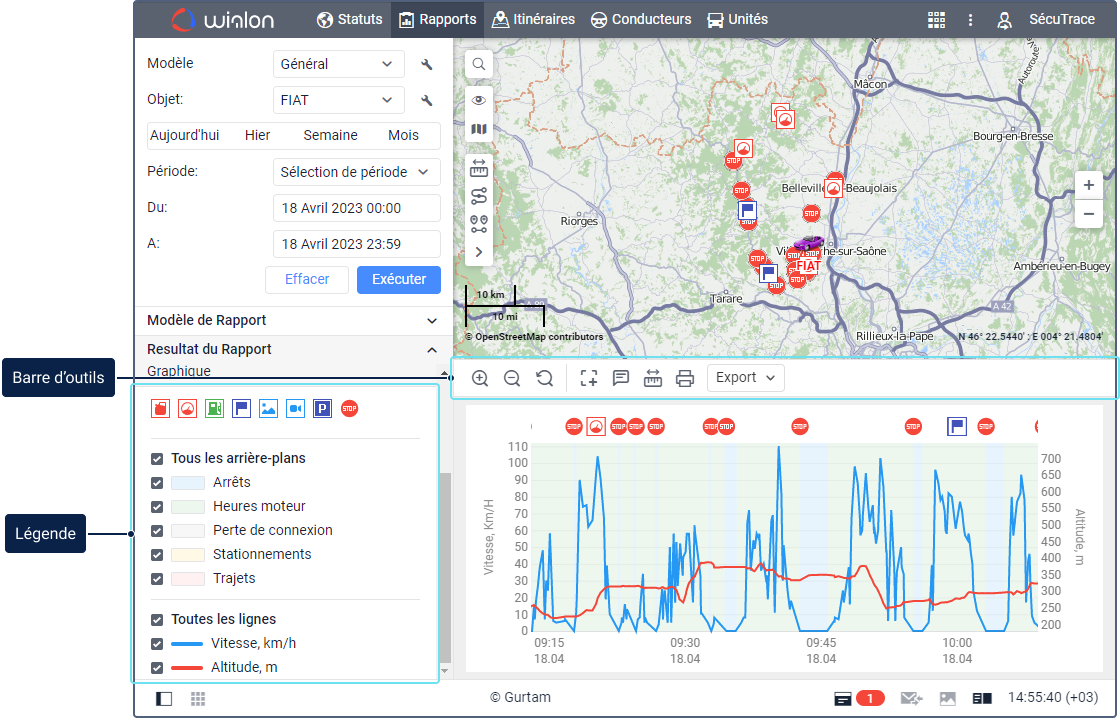
Task: Click the red STOP marker legend icon
Action: click(x=349, y=409)
